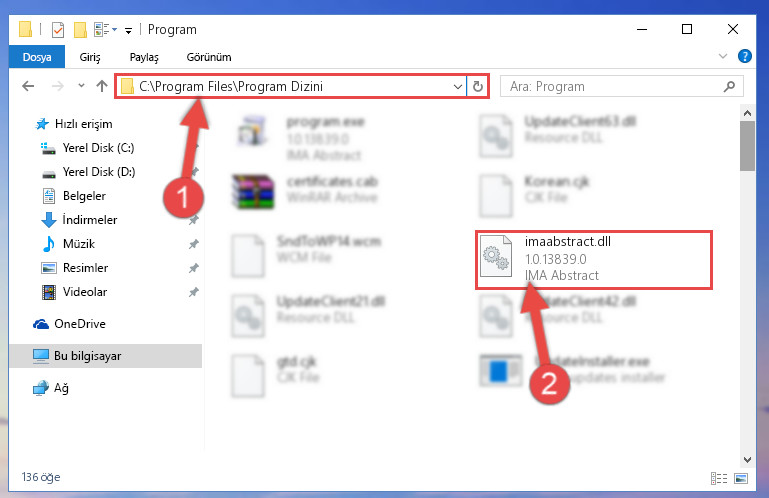
Task: Refresh the current folder view
Action: click(478, 87)
